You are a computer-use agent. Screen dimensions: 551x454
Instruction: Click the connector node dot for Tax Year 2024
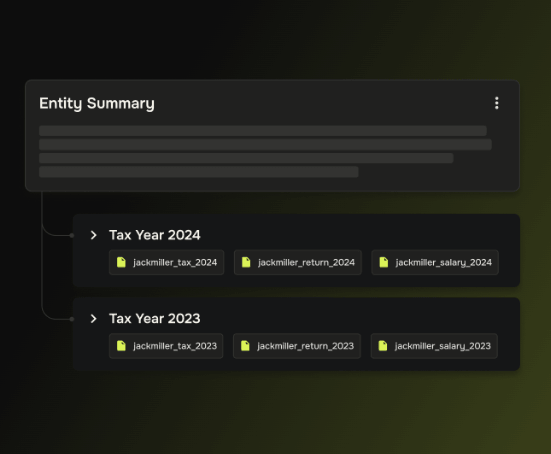coord(72,235)
